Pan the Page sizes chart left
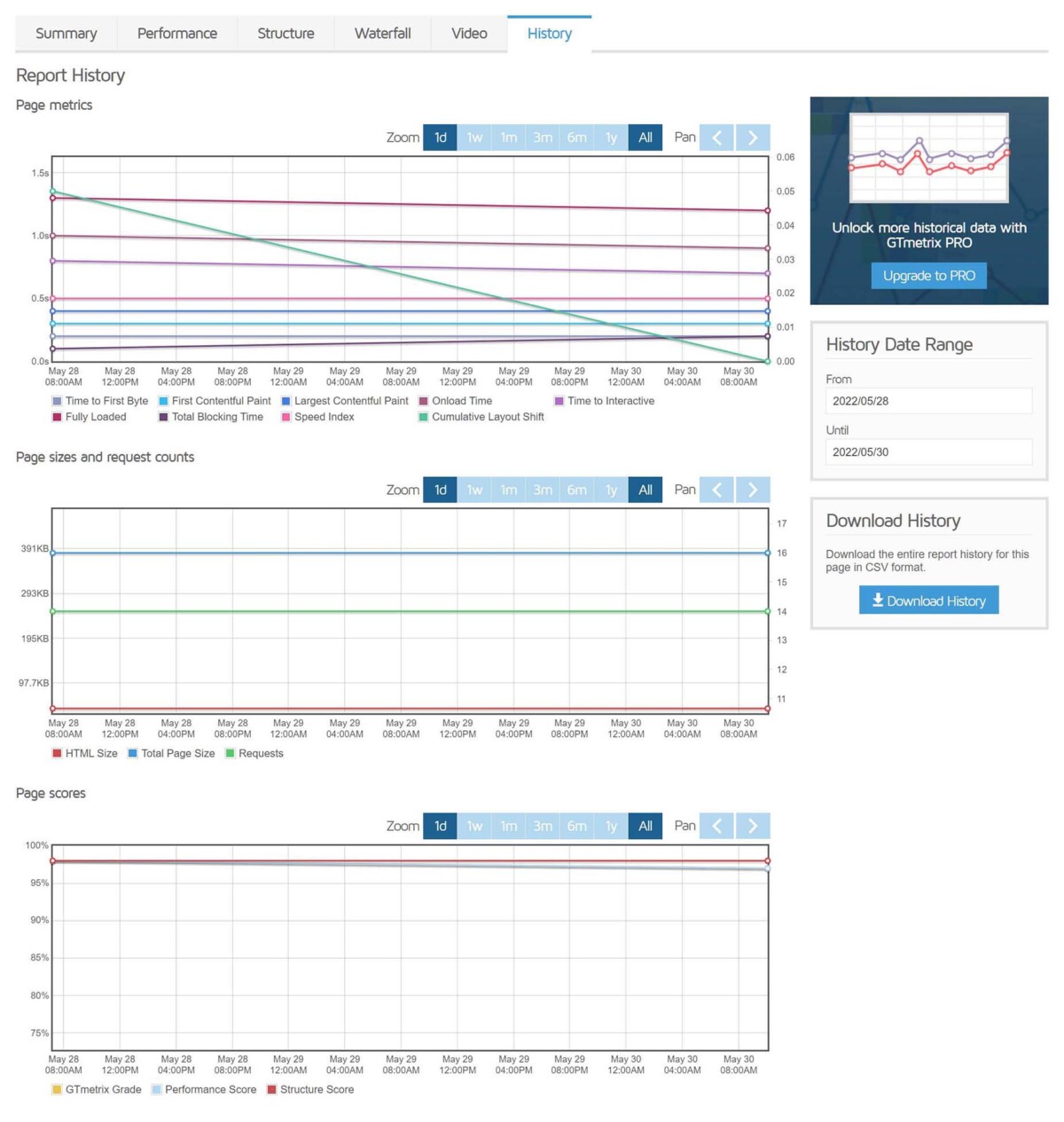 716,490
